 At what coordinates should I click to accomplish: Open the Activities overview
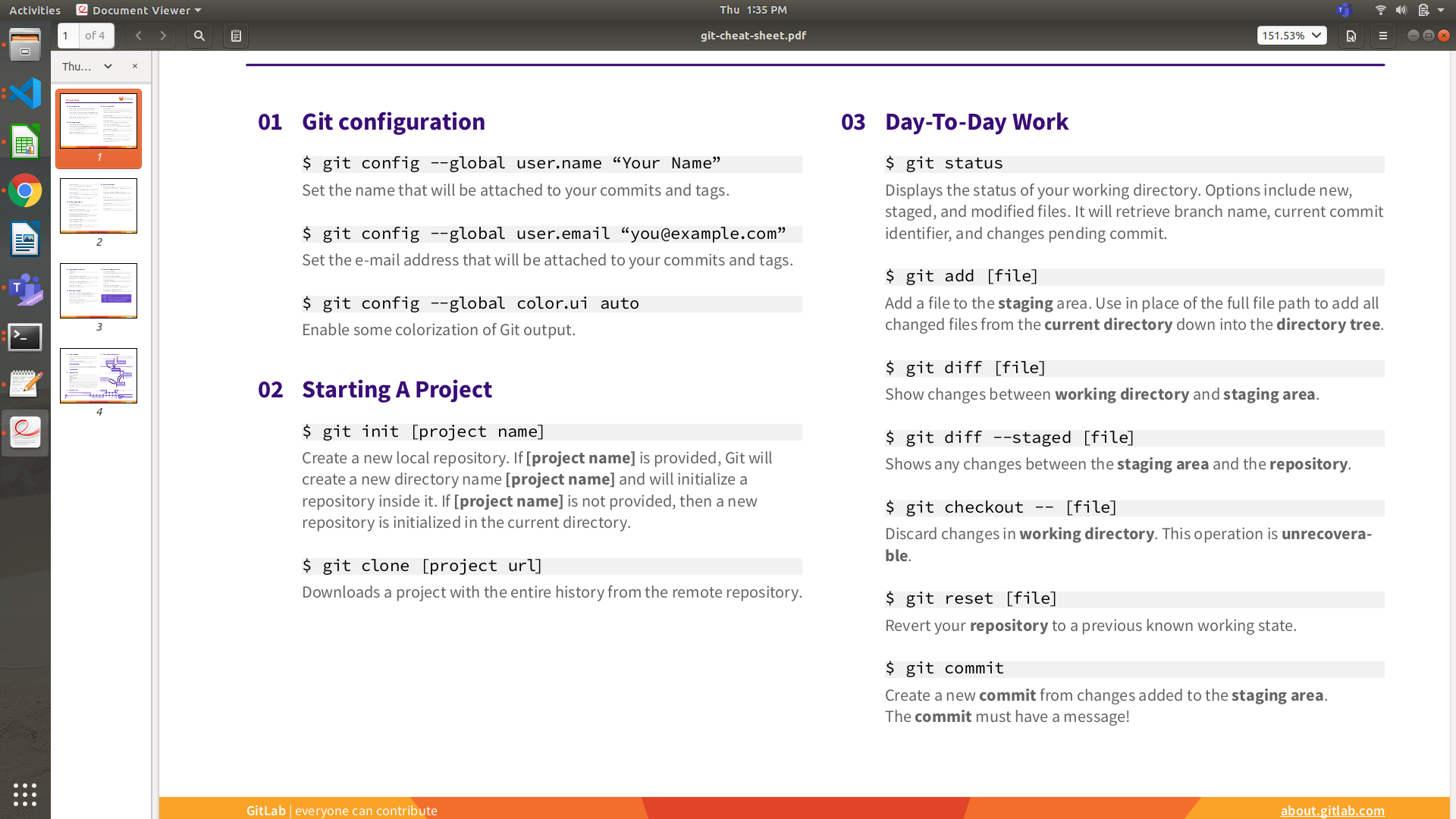(35, 10)
